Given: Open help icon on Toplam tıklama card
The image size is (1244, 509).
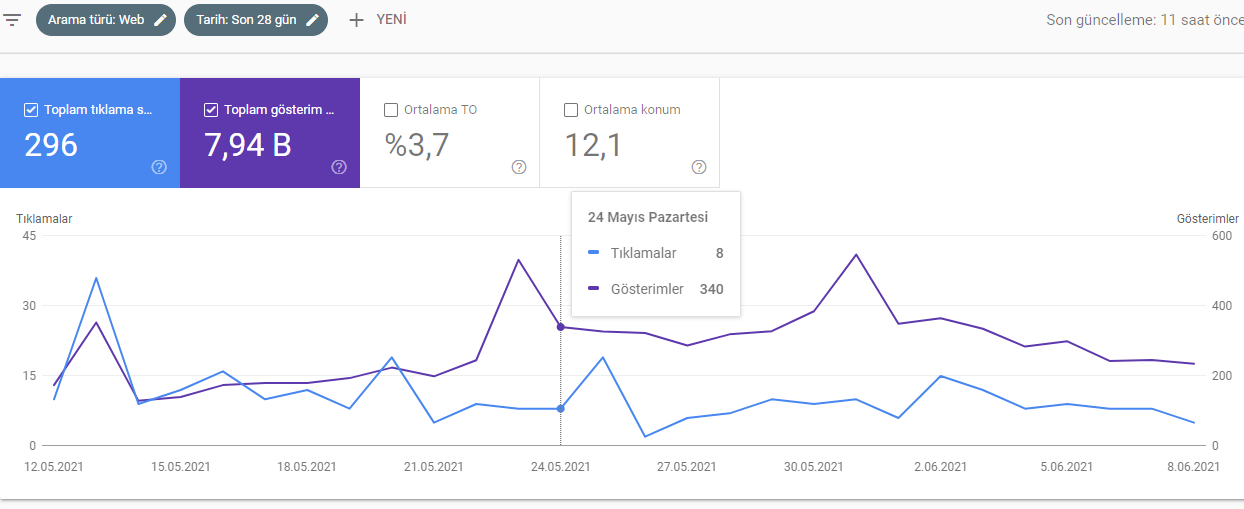Looking at the screenshot, I should [159, 167].
